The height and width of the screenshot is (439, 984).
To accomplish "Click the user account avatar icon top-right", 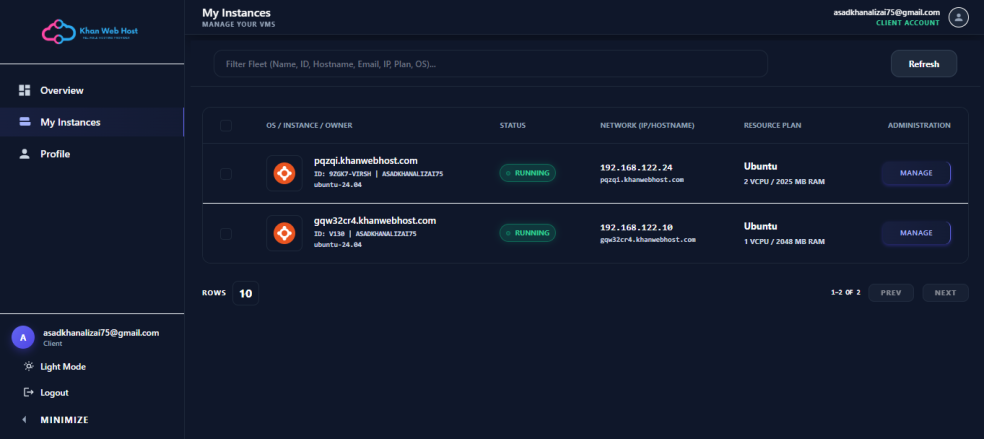I will (958, 17).
